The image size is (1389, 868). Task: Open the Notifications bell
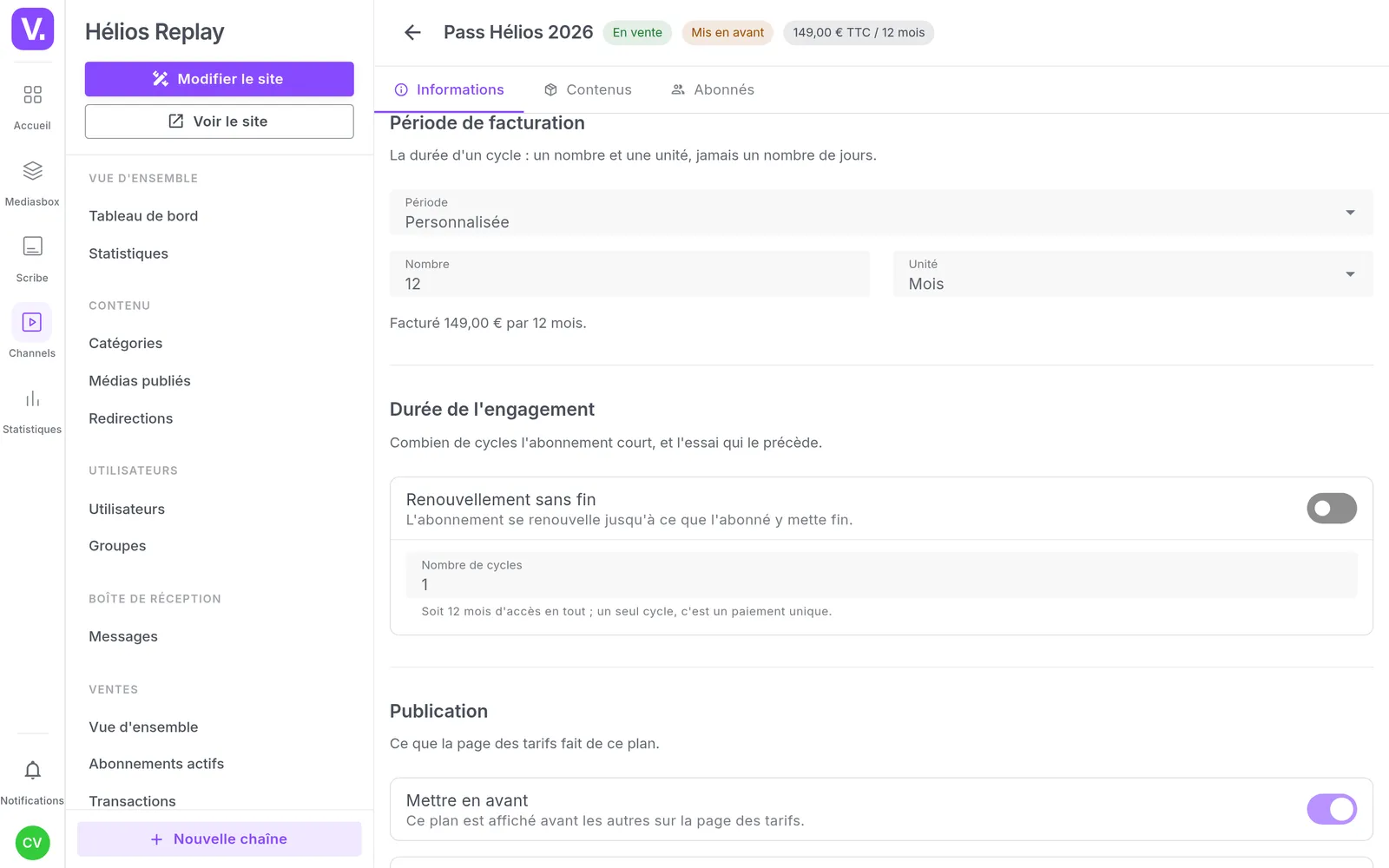click(32, 781)
